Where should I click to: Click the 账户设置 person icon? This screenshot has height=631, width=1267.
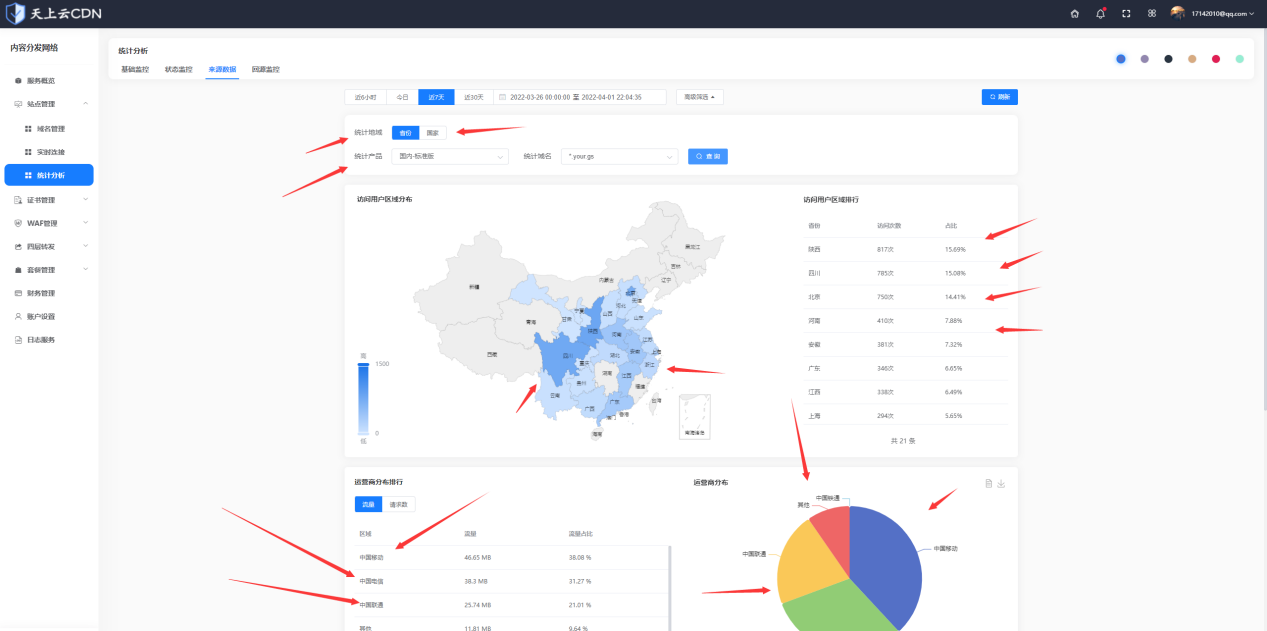coord(18,316)
